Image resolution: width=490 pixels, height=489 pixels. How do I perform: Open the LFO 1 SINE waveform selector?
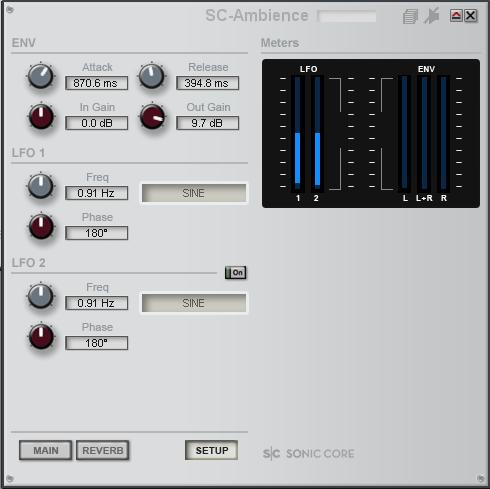point(194,193)
